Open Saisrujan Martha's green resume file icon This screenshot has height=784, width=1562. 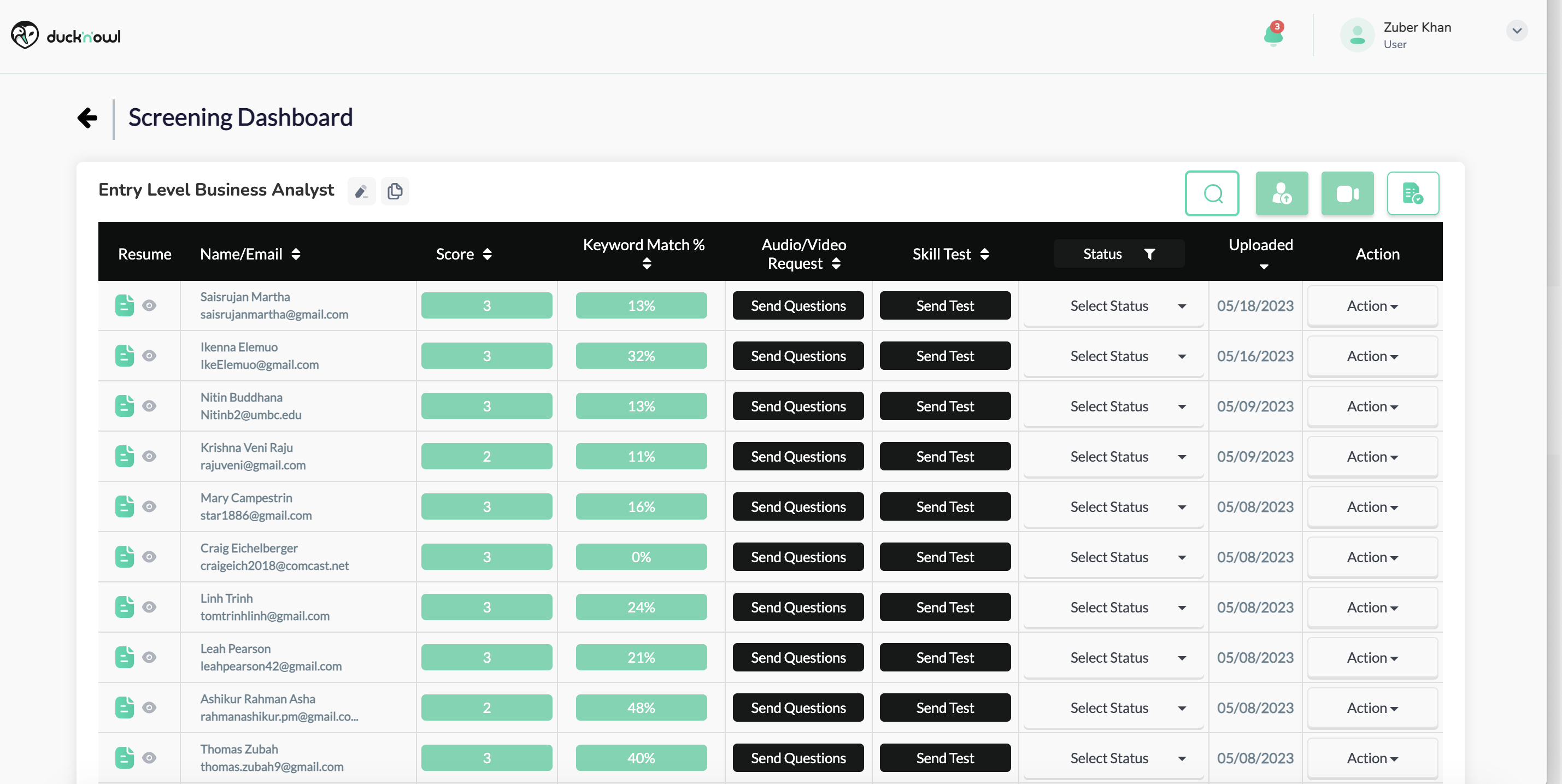[x=124, y=305]
